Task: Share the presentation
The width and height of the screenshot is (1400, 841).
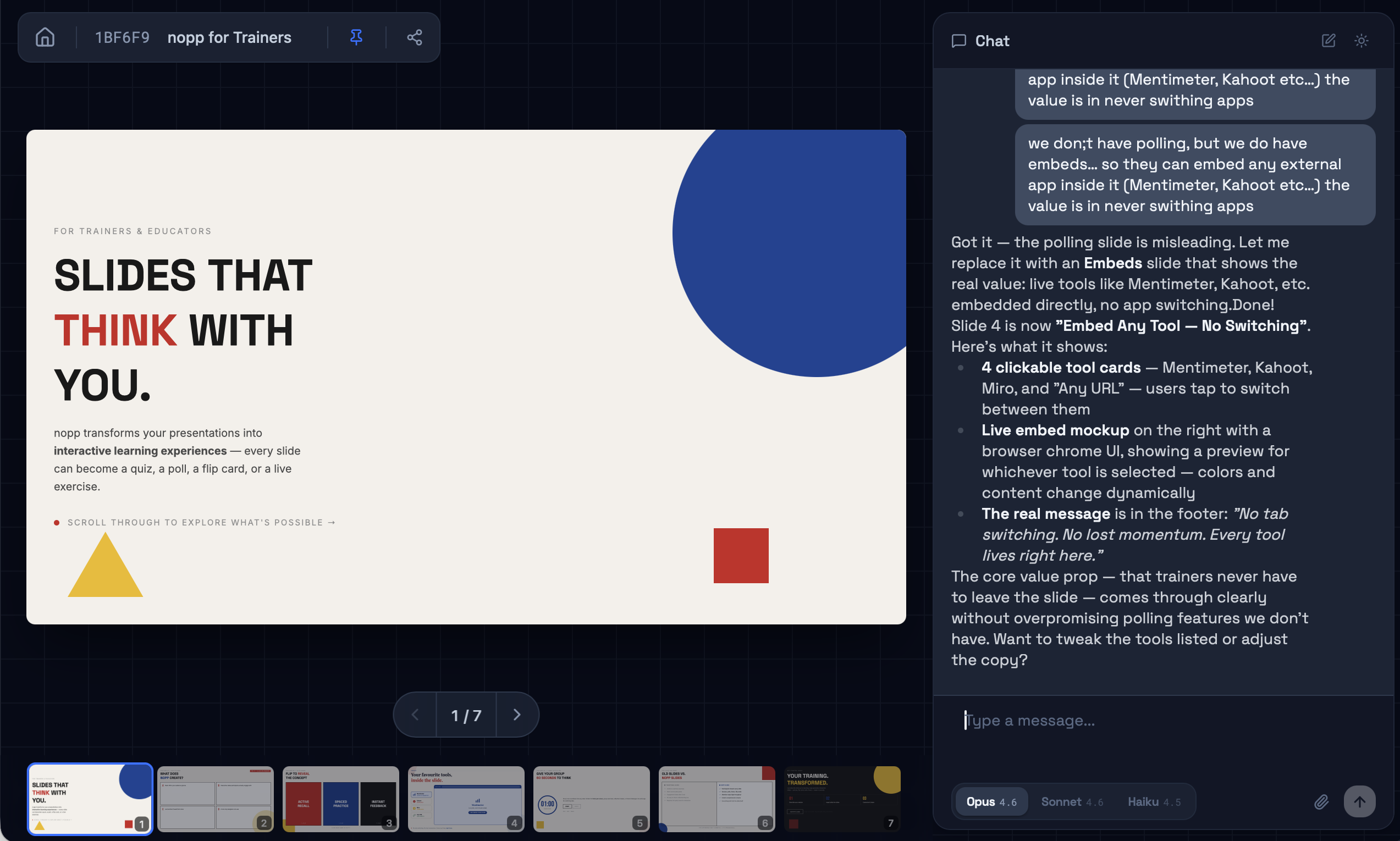Action: point(414,37)
